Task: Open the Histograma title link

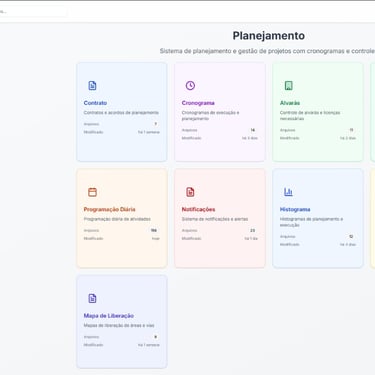Action: click(295, 209)
